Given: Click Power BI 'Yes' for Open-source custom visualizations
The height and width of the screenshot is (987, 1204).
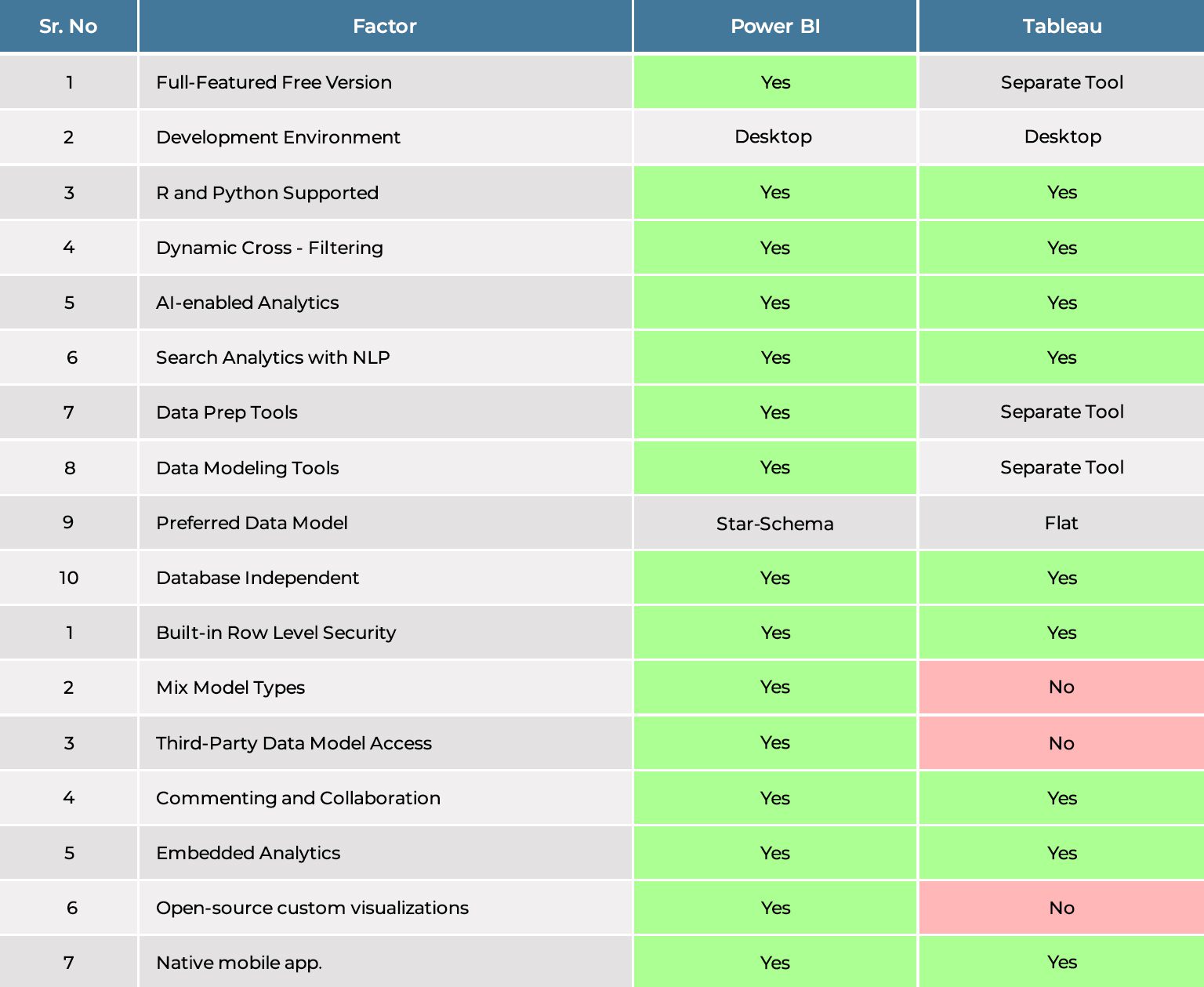Looking at the screenshot, I should (775, 908).
